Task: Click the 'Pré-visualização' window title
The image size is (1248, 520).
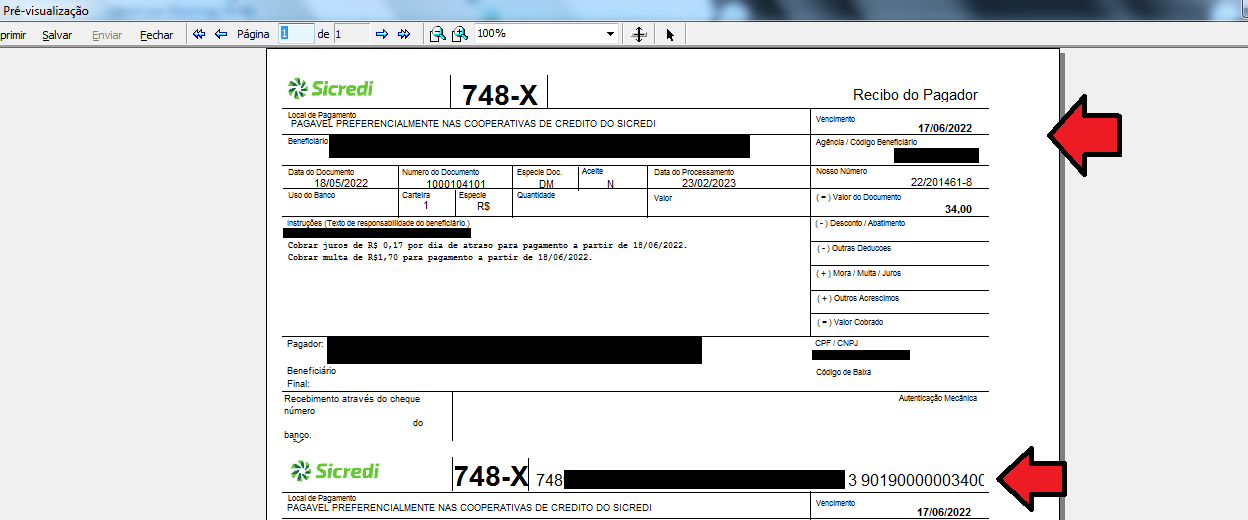Action: (x=47, y=11)
